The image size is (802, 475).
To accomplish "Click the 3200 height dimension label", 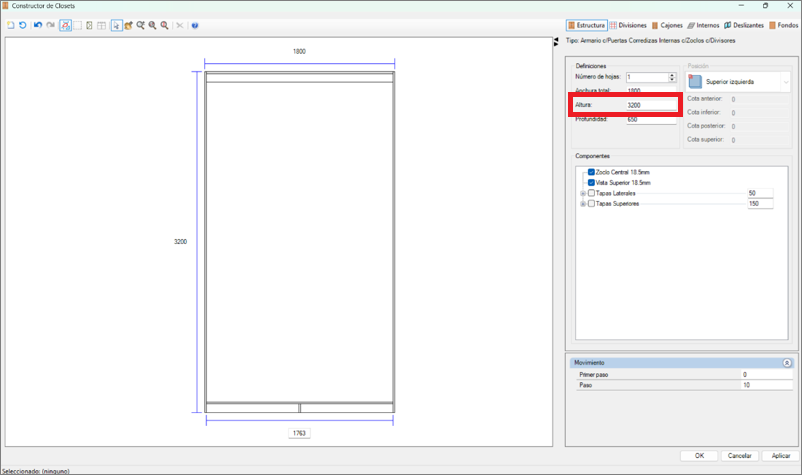I will tap(181, 241).
